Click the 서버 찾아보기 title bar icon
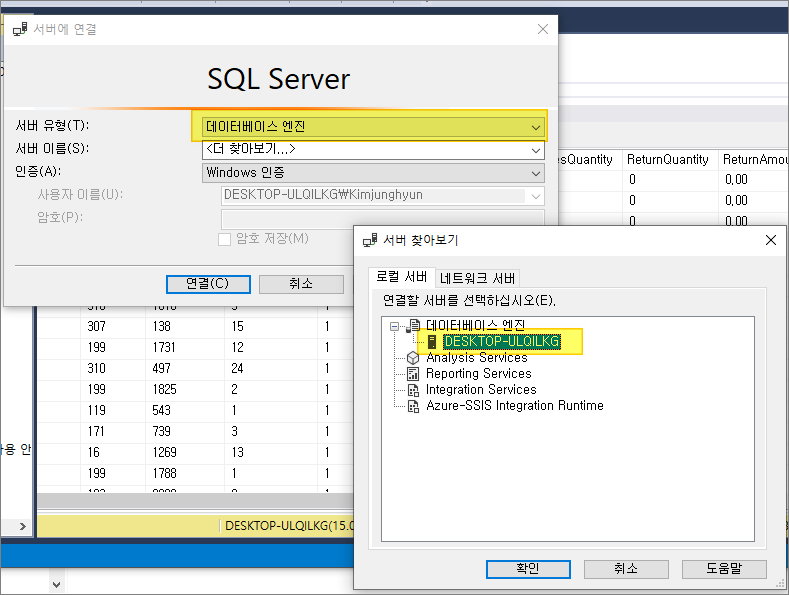This screenshot has width=789, height=595. point(370,241)
